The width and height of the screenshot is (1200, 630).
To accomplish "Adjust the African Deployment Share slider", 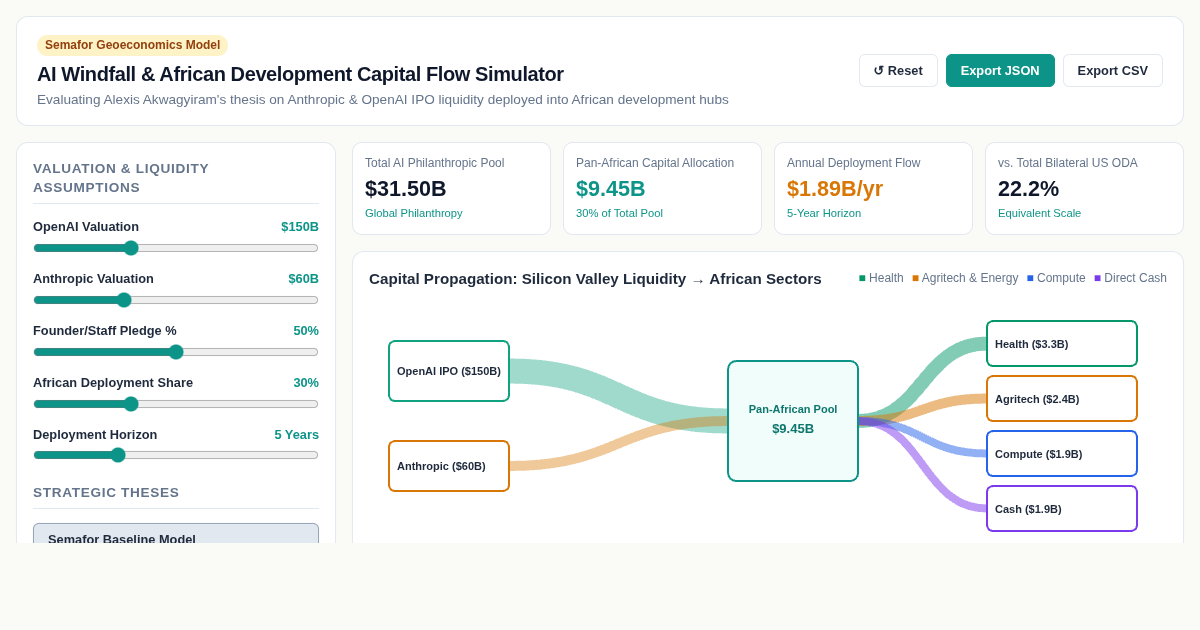I will point(176,404).
